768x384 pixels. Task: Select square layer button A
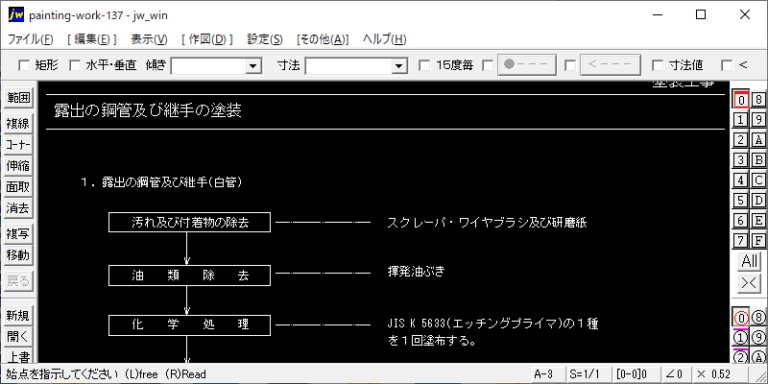point(759,140)
